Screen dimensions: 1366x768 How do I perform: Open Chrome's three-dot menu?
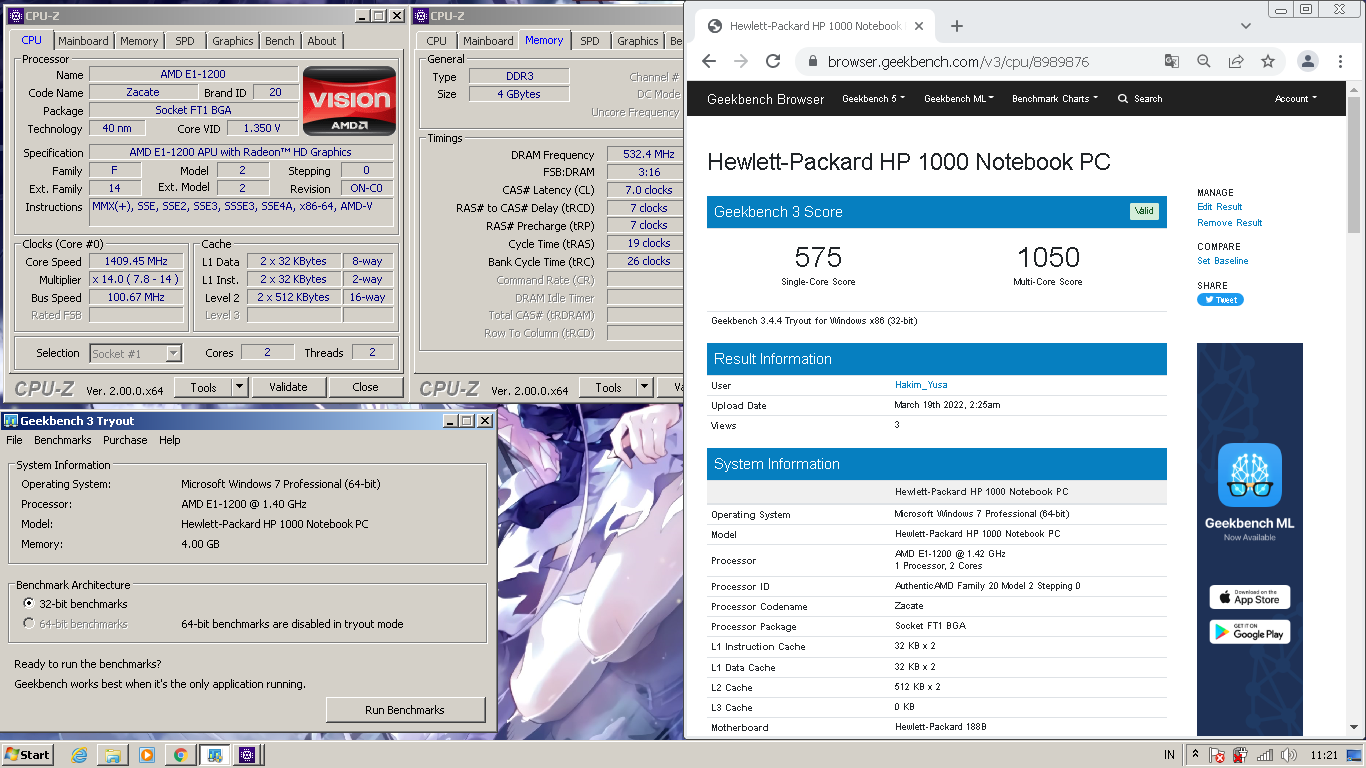[x=1340, y=61]
